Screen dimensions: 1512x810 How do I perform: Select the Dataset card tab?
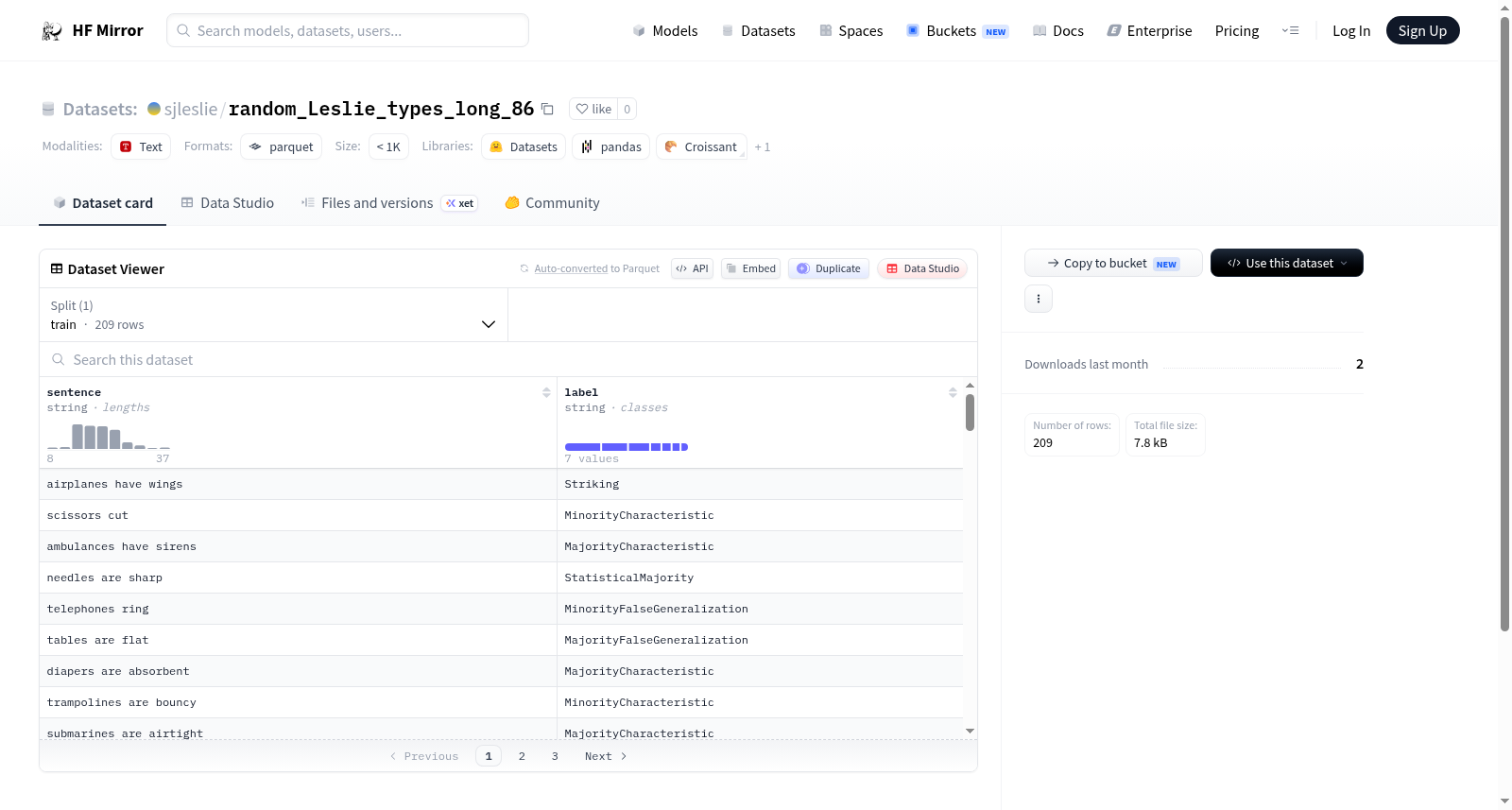point(102,203)
